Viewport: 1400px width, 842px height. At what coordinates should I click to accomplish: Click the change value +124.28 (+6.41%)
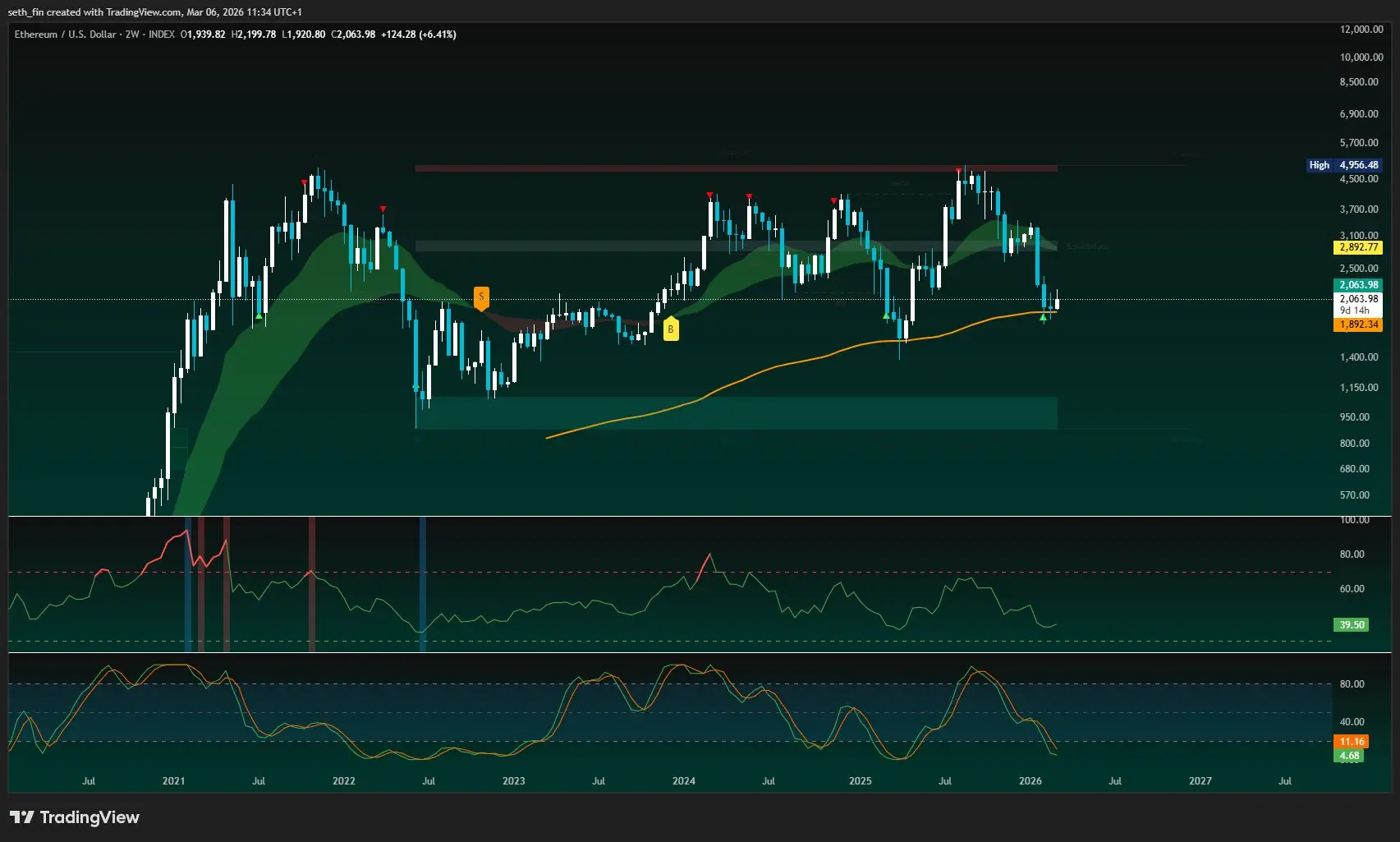coord(419,35)
